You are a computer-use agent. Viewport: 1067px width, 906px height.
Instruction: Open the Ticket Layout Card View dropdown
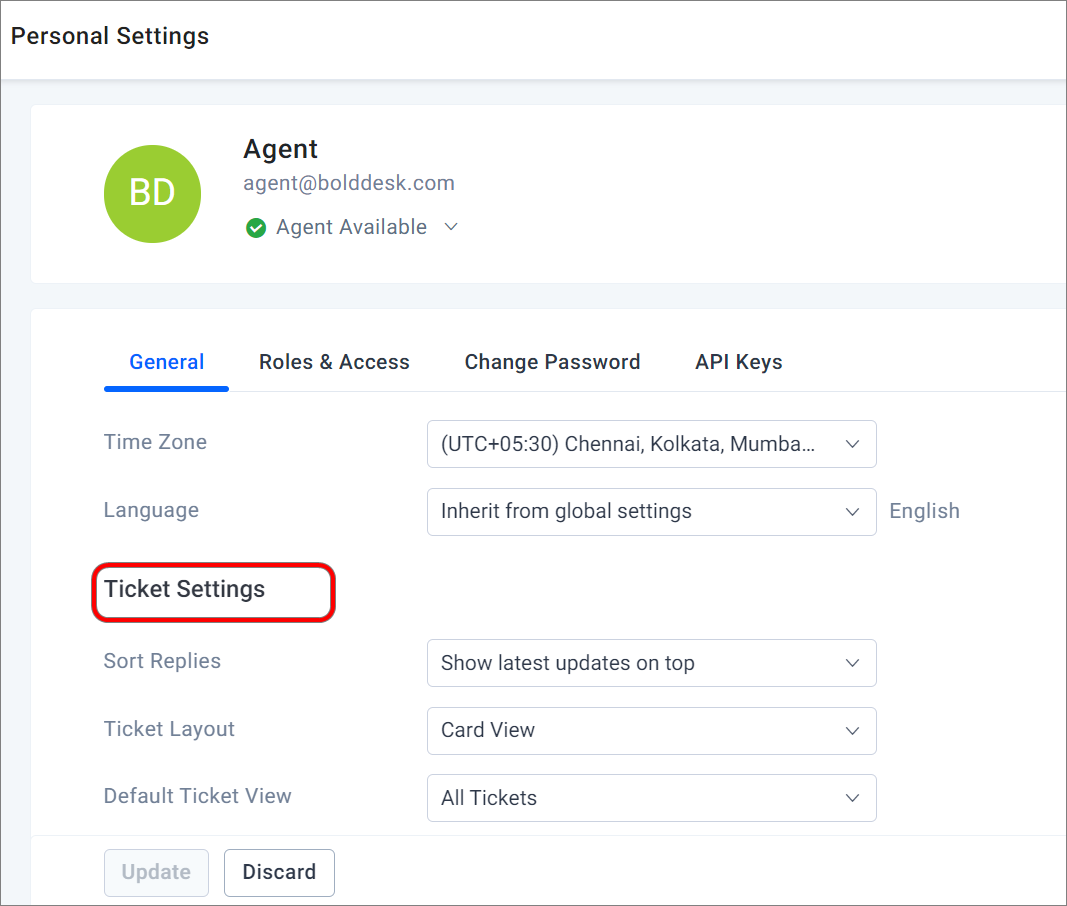[x=651, y=731]
